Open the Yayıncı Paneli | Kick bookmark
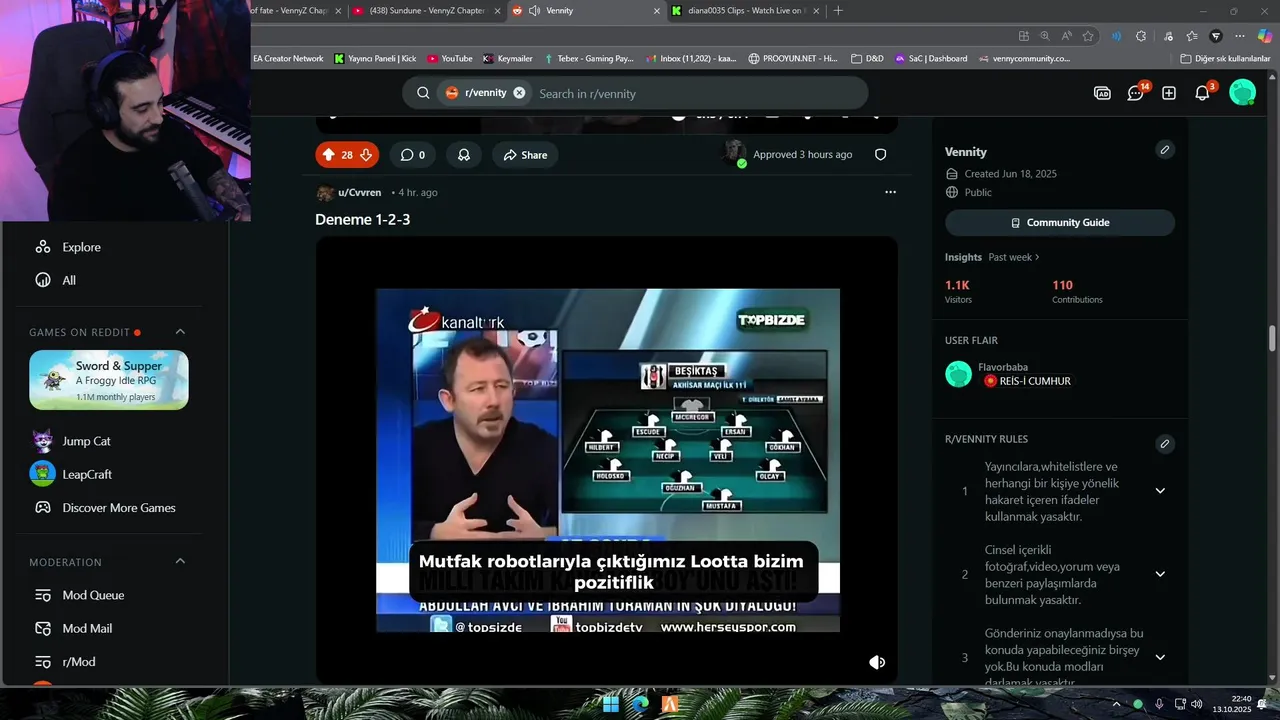Screen dimensions: 1280x720 (375, 58)
